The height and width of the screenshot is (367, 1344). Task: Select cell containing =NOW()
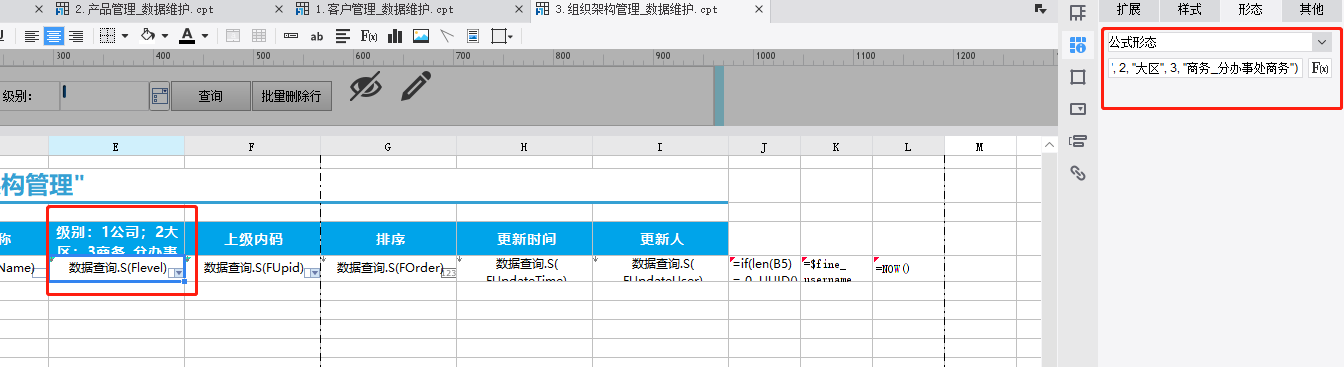[908, 268]
